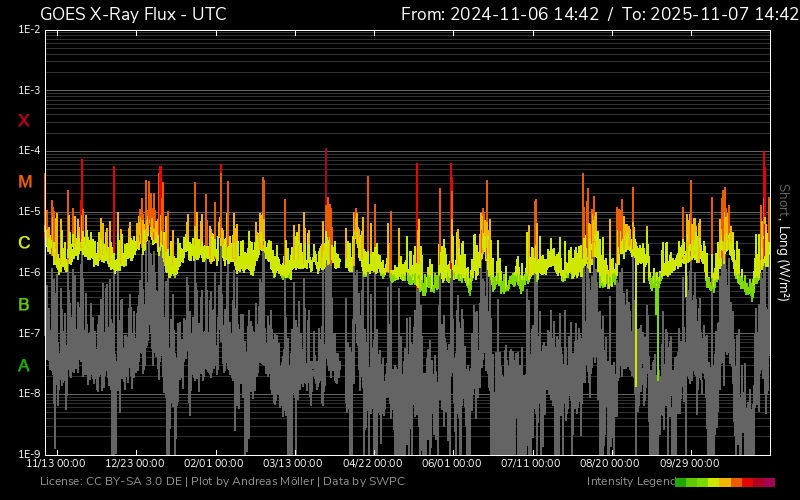This screenshot has height=500, width=800.
Task: Select the 02/01 00:00 x-axis tick label
Action: click(x=213, y=464)
